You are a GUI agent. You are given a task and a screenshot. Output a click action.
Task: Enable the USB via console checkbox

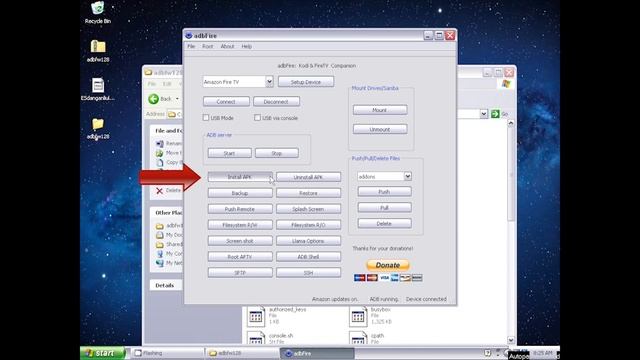pyautogui.click(x=257, y=118)
